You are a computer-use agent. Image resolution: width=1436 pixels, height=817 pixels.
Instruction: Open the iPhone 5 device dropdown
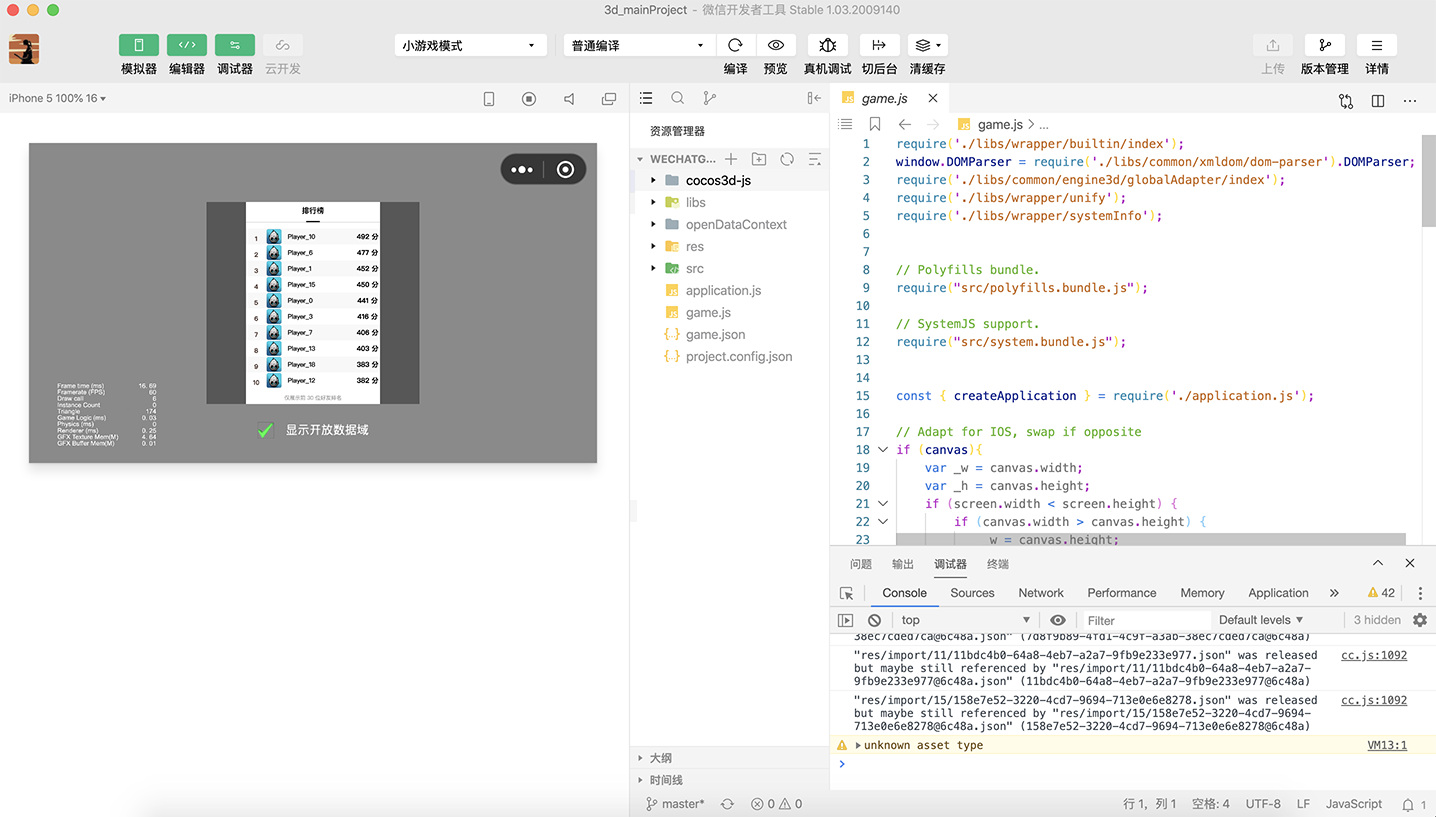tap(57, 98)
